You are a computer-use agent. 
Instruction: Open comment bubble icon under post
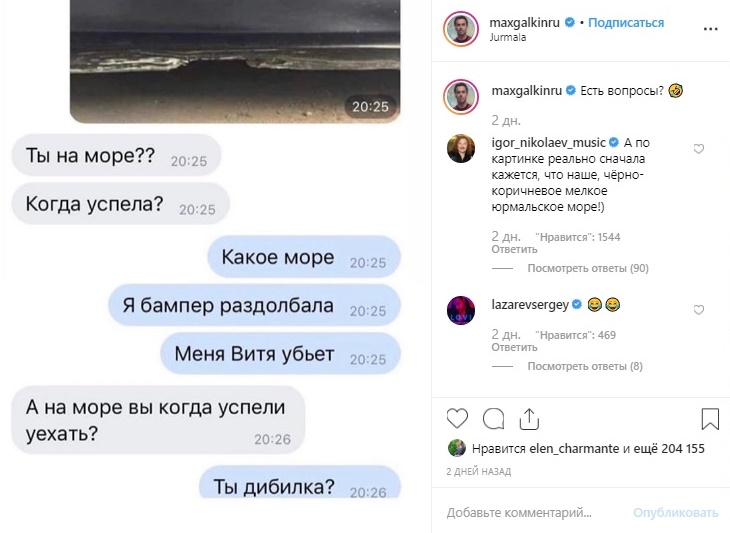(493, 418)
